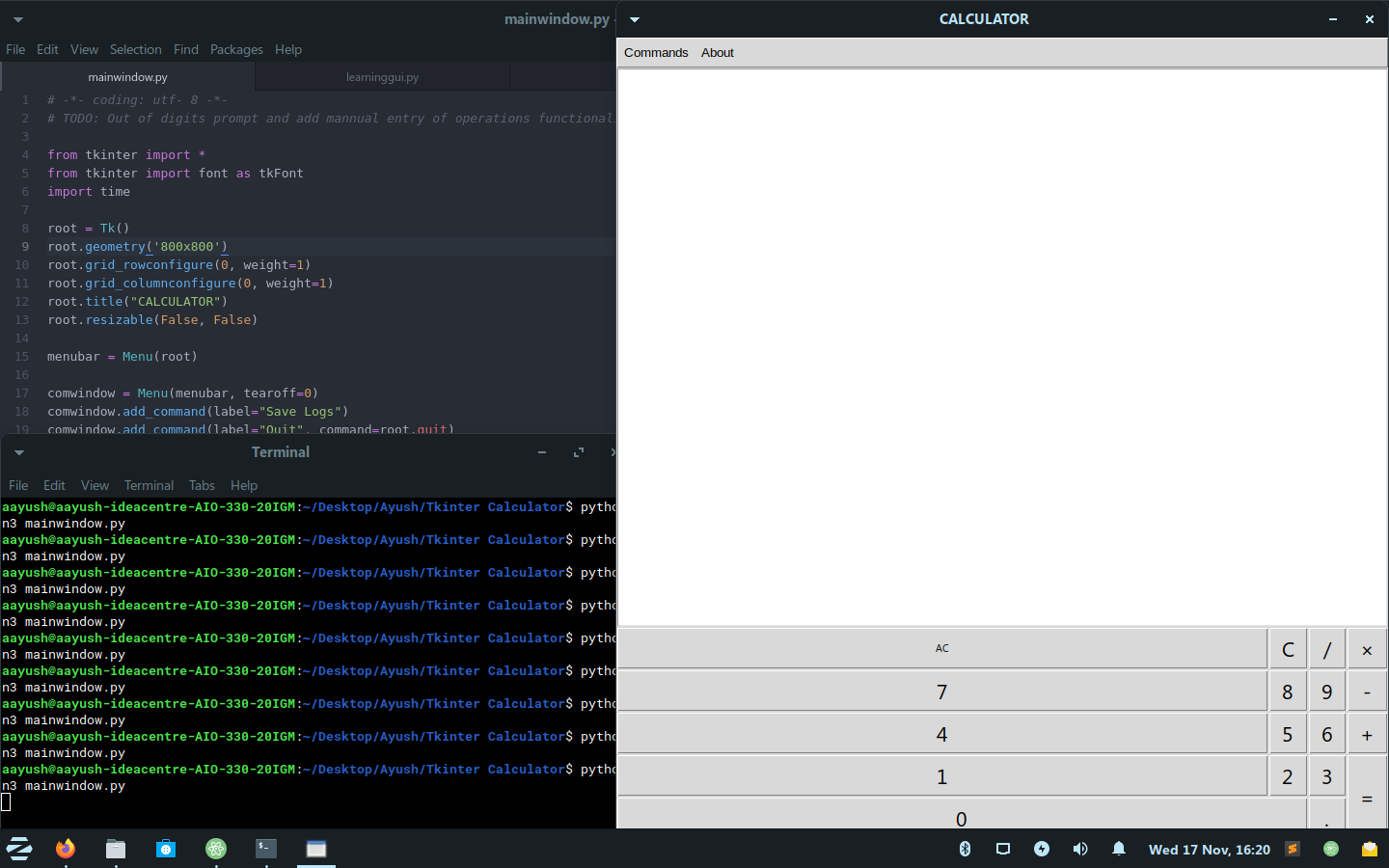Viewport: 1389px width, 868px height.
Task: Click the divide button in calculator
Action: click(1327, 649)
